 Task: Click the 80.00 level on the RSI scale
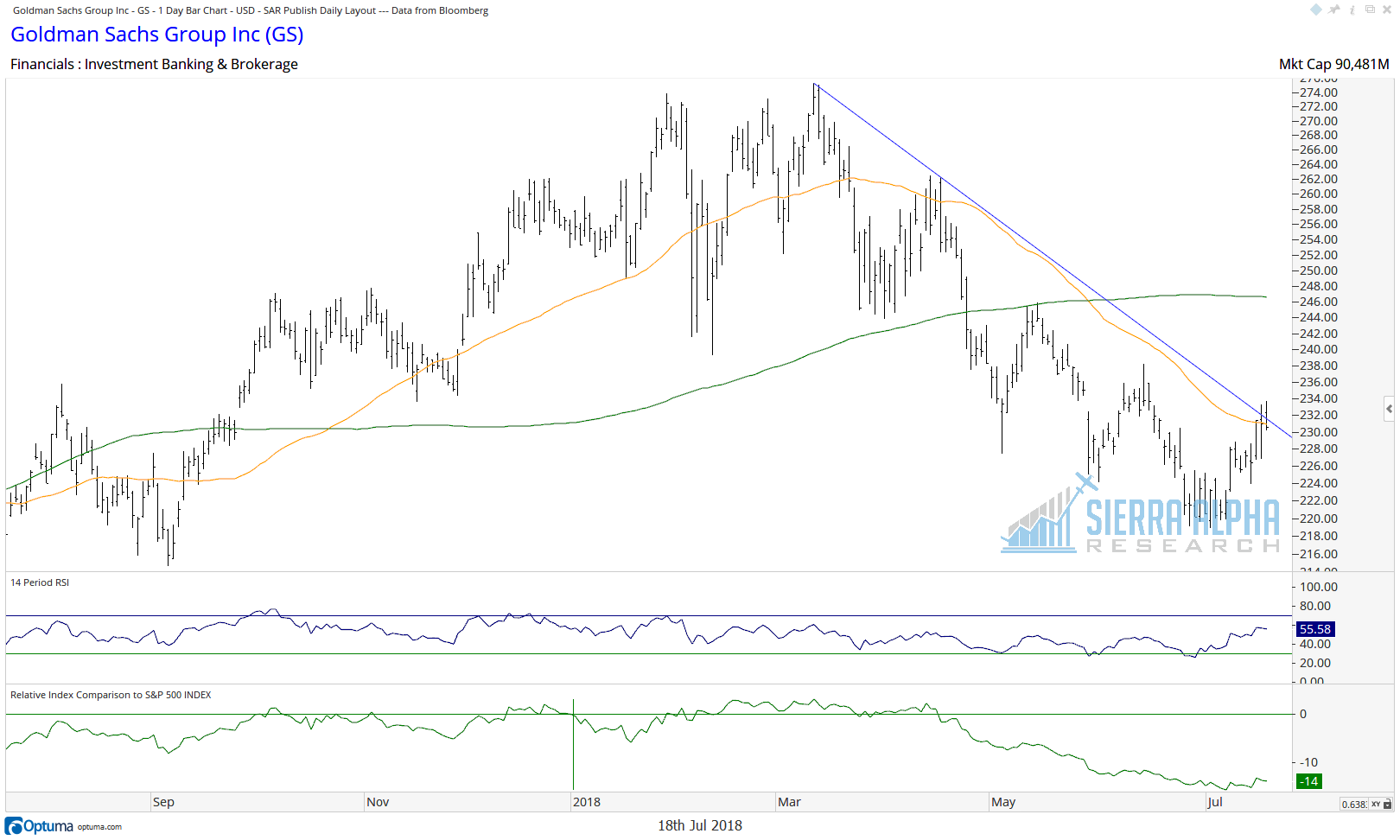pos(1315,606)
